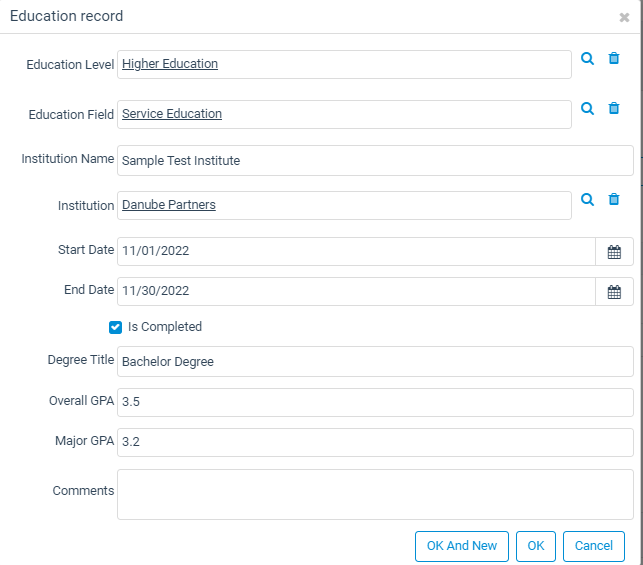Screen dimensions: 643x565
Task: Click into the End Date field
Action: tap(356, 292)
